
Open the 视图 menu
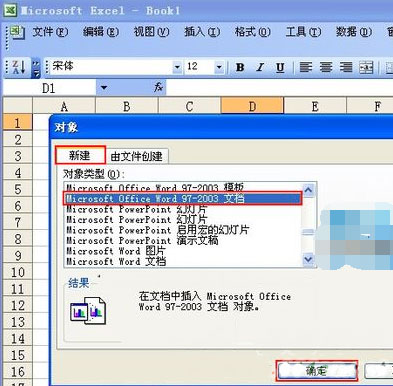(x=151, y=32)
